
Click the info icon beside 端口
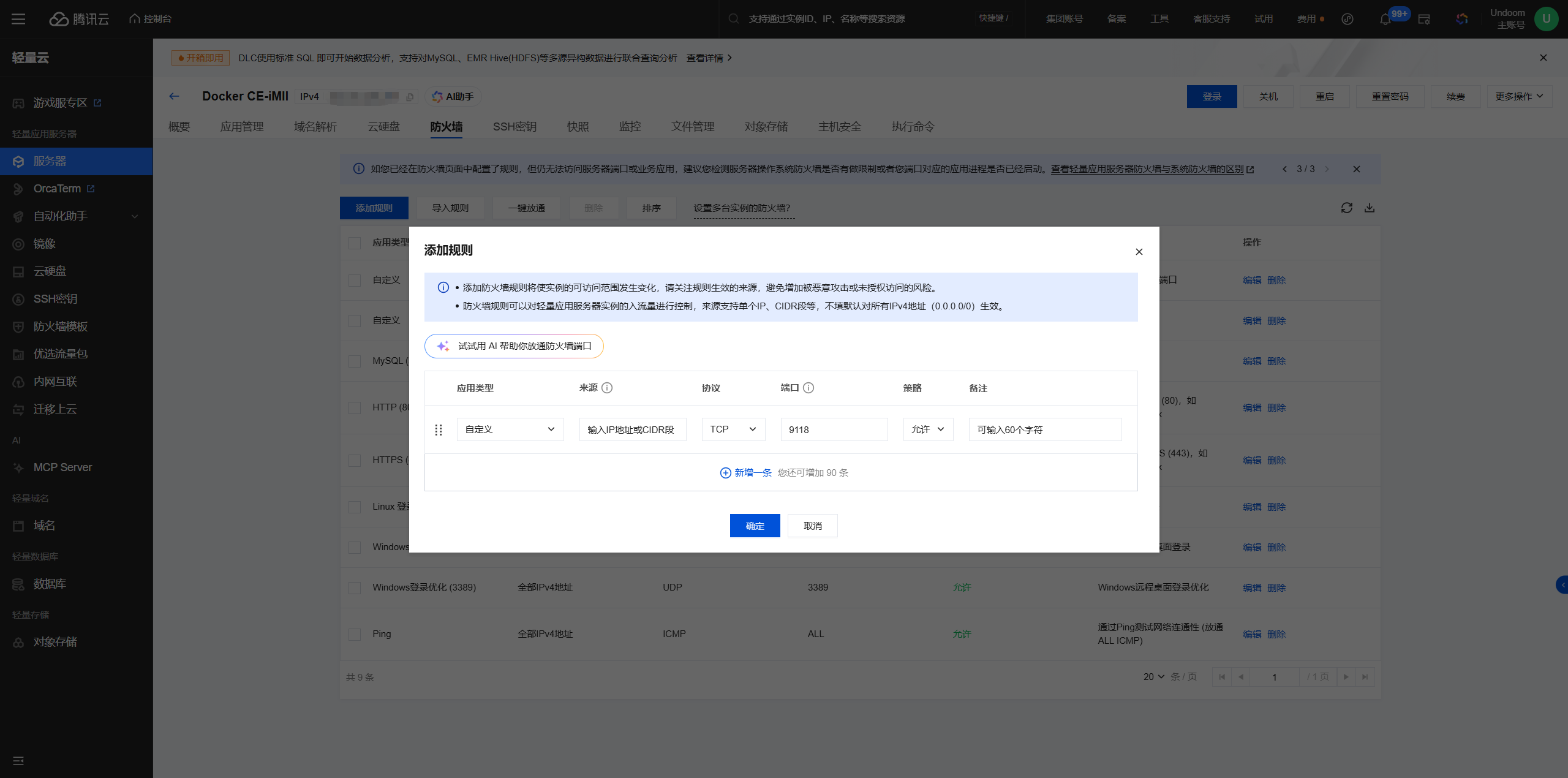pos(809,388)
